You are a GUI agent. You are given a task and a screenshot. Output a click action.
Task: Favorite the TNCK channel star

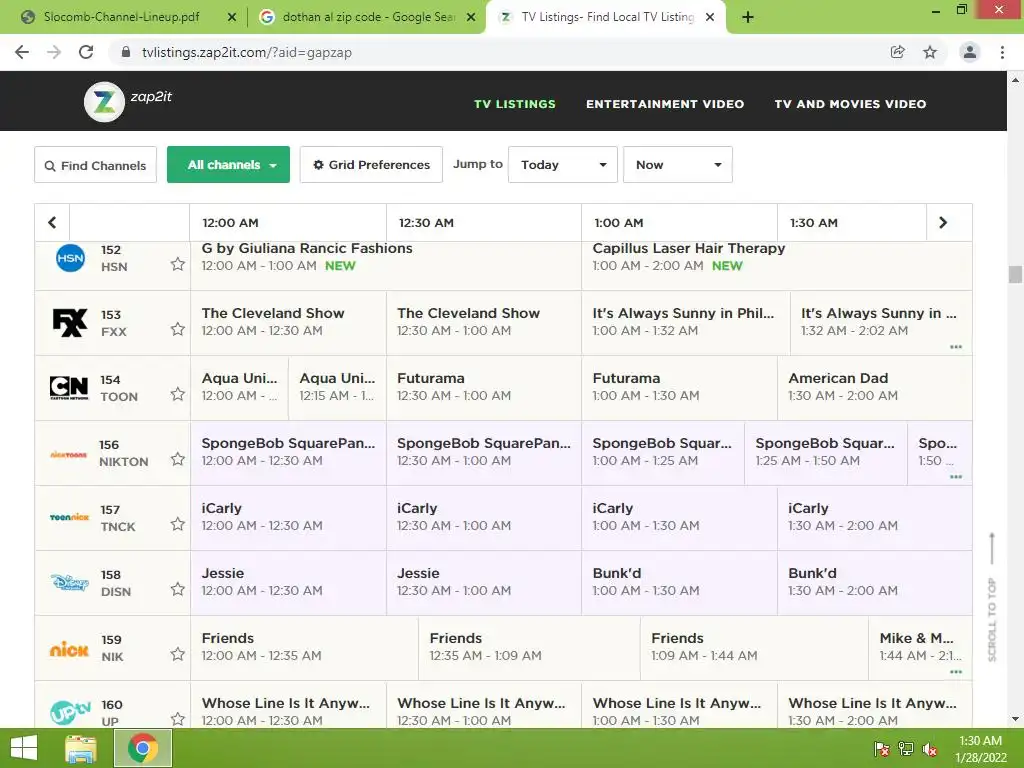(178, 524)
